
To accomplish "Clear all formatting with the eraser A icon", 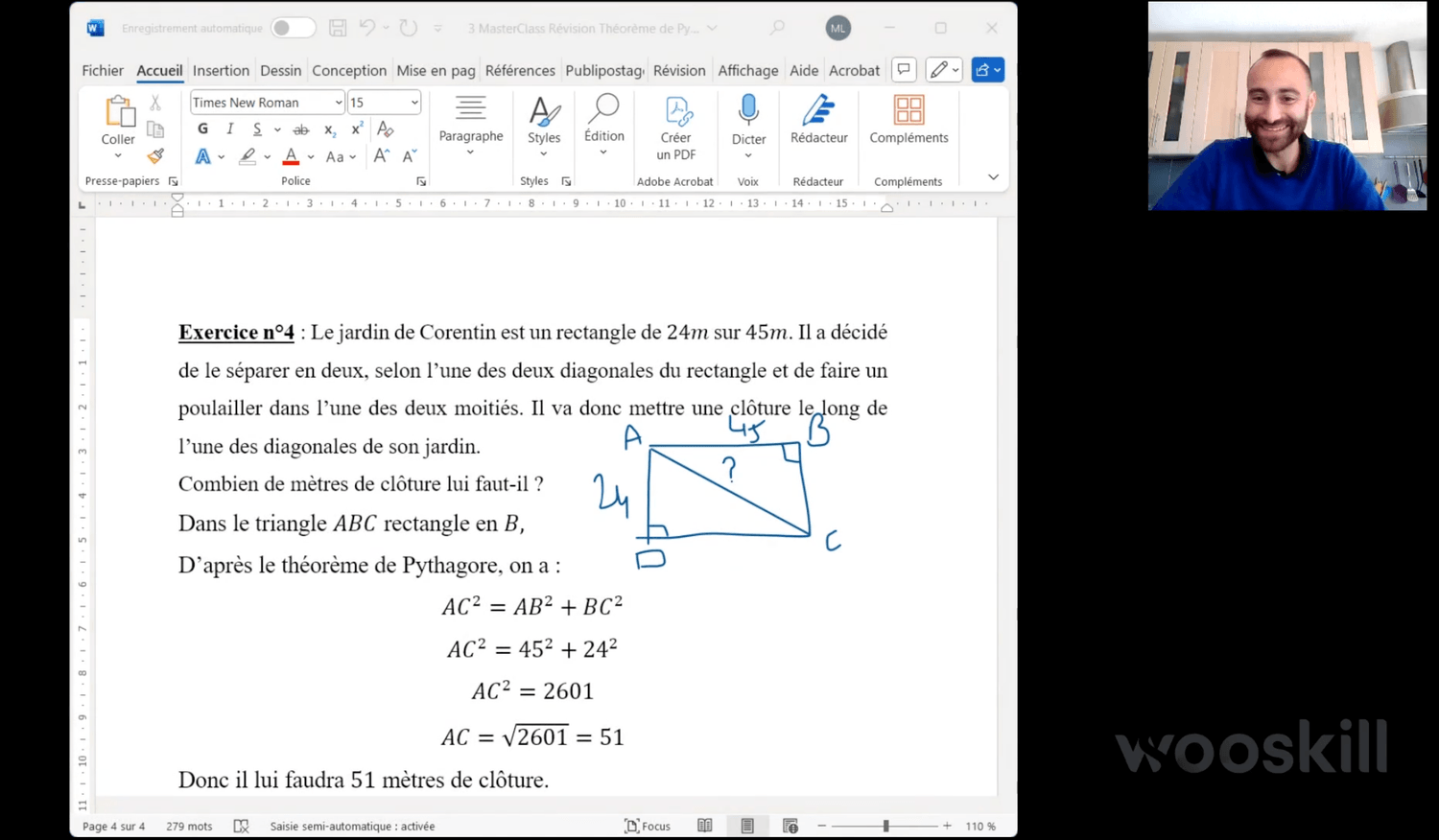I will (x=386, y=128).
